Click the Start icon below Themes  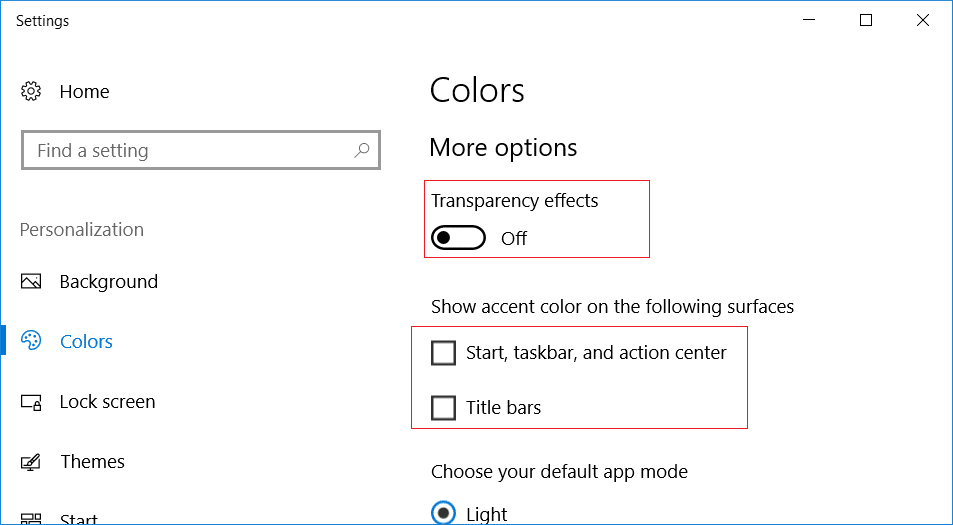[x=31, y=519]
